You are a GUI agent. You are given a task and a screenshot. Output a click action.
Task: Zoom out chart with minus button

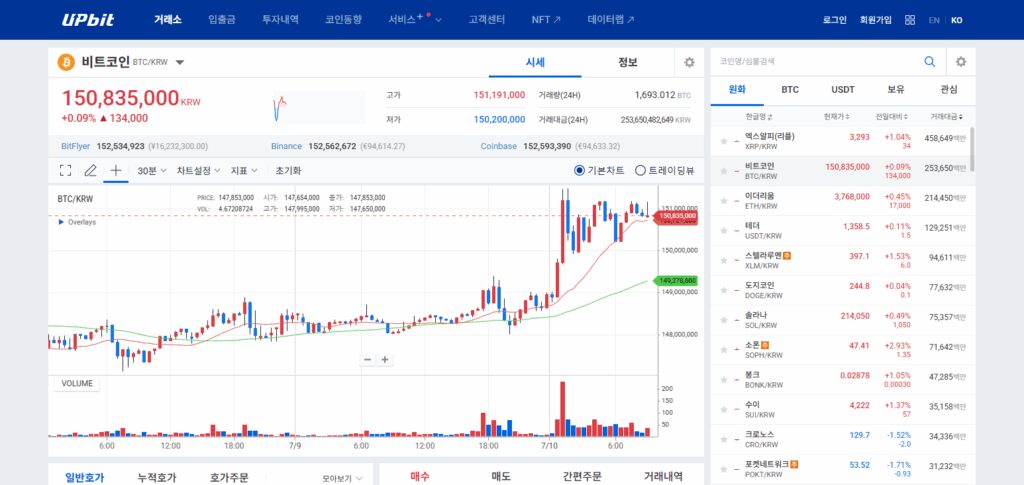coord(368,359)
